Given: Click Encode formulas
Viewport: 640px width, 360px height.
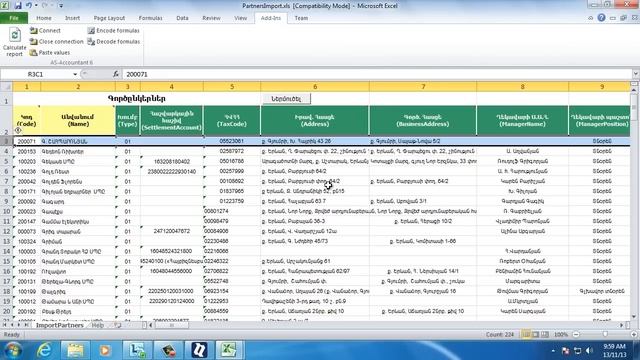Looking at the screenshot, I should point(113,31).
